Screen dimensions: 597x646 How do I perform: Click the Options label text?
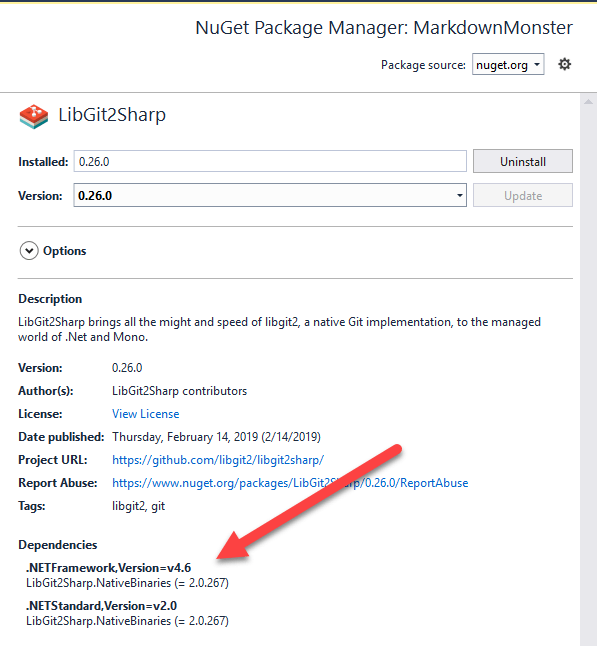[65, 251]
